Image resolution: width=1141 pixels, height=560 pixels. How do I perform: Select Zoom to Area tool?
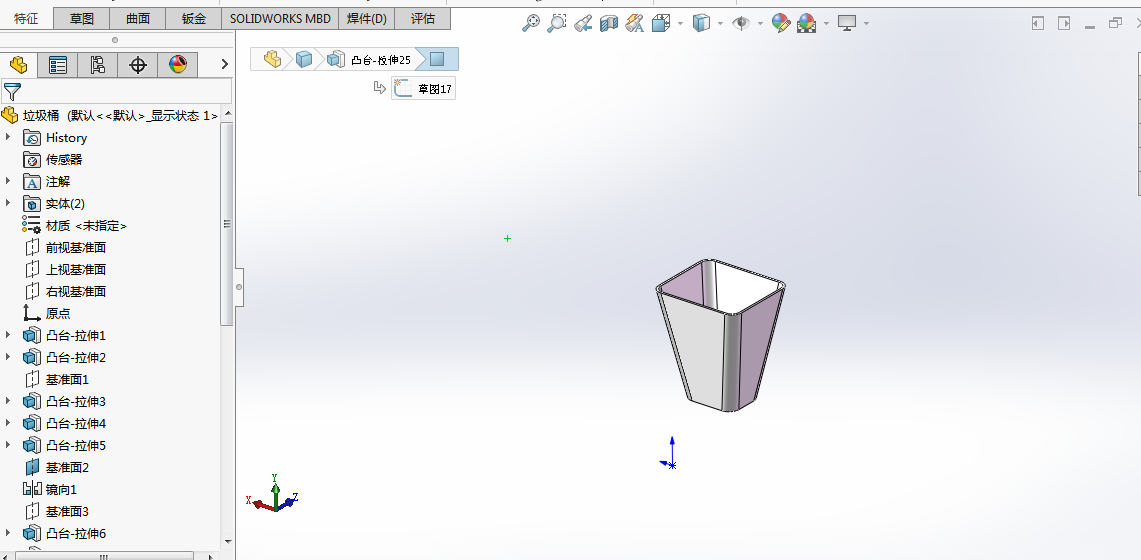(x=556, y=23)
